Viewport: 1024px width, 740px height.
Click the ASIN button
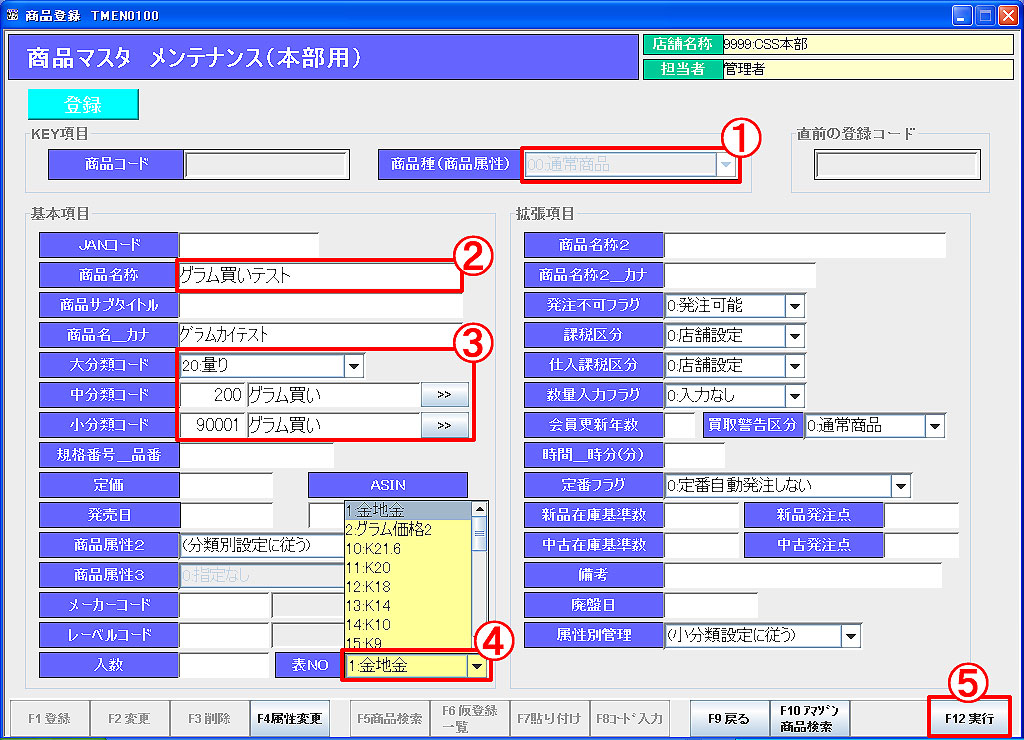[387, 486]
